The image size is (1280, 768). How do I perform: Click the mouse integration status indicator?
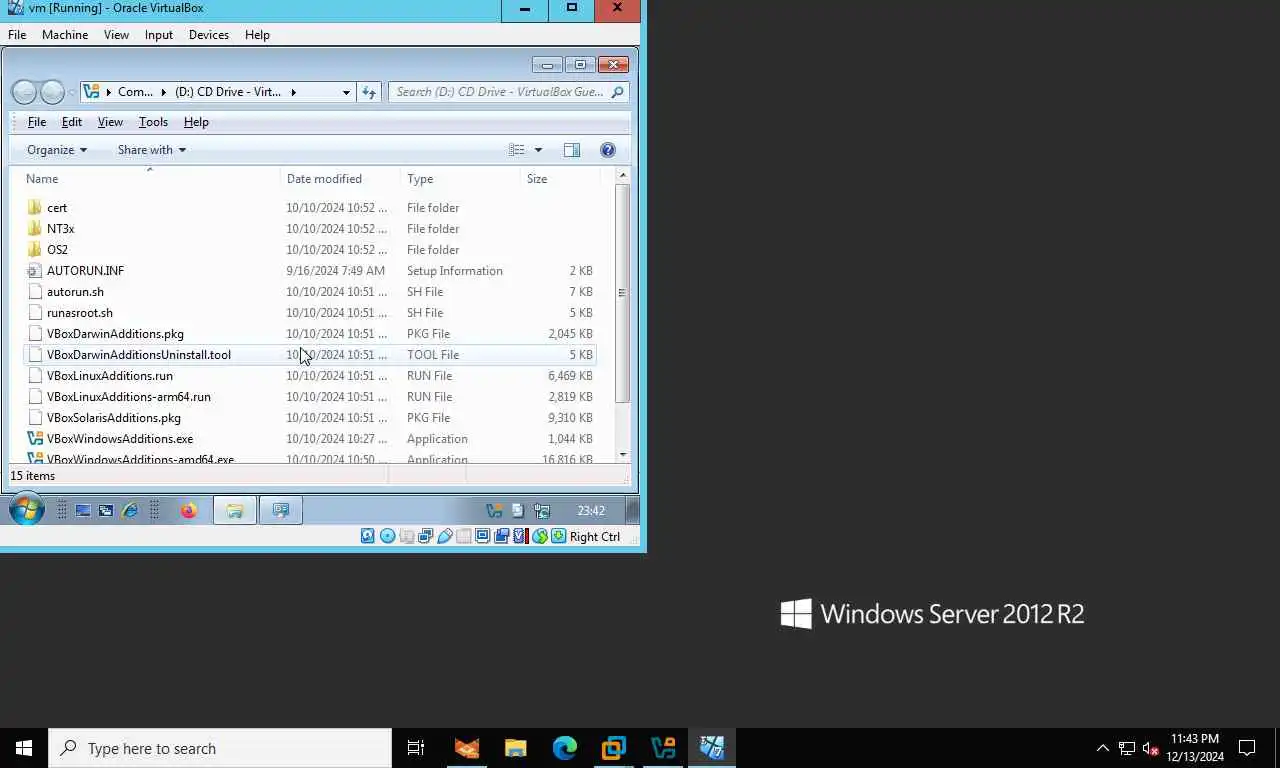[540, 537]
